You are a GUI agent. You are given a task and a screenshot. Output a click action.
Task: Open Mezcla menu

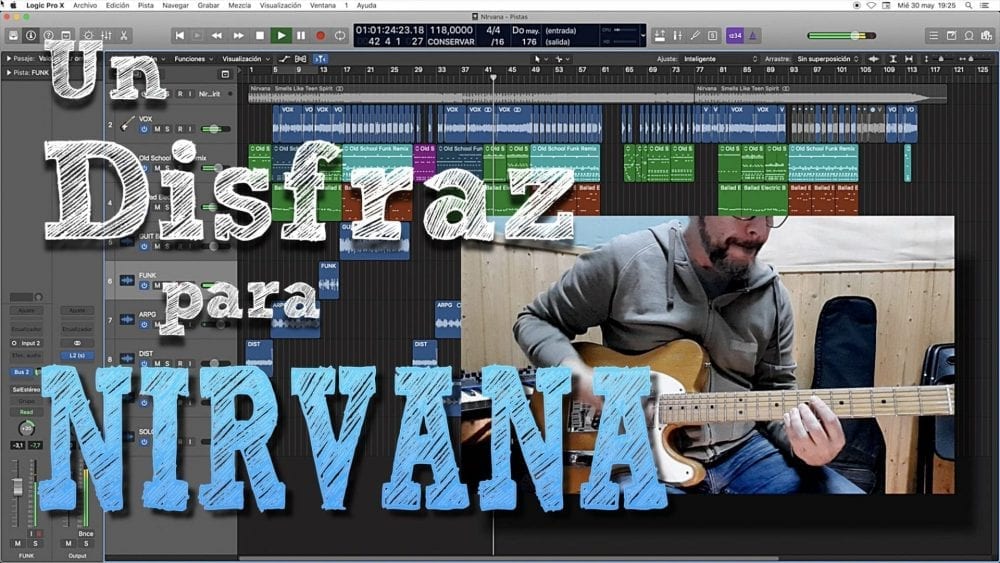[239, 5]
